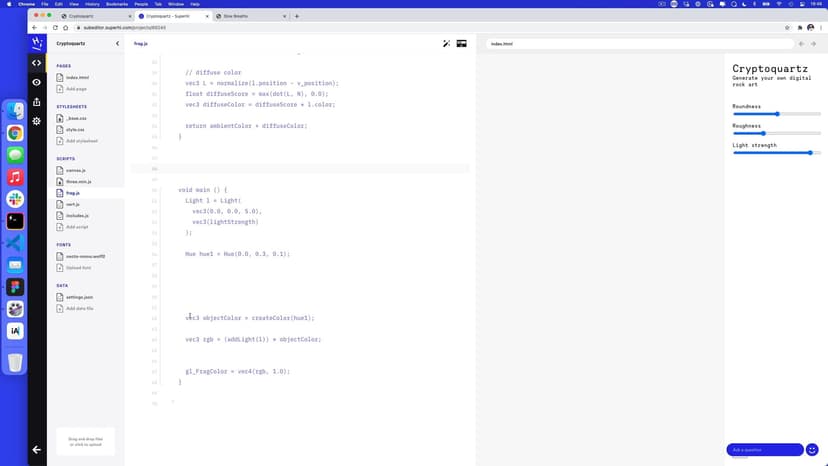Click the smiley chat icon

[x=813, y=450]
